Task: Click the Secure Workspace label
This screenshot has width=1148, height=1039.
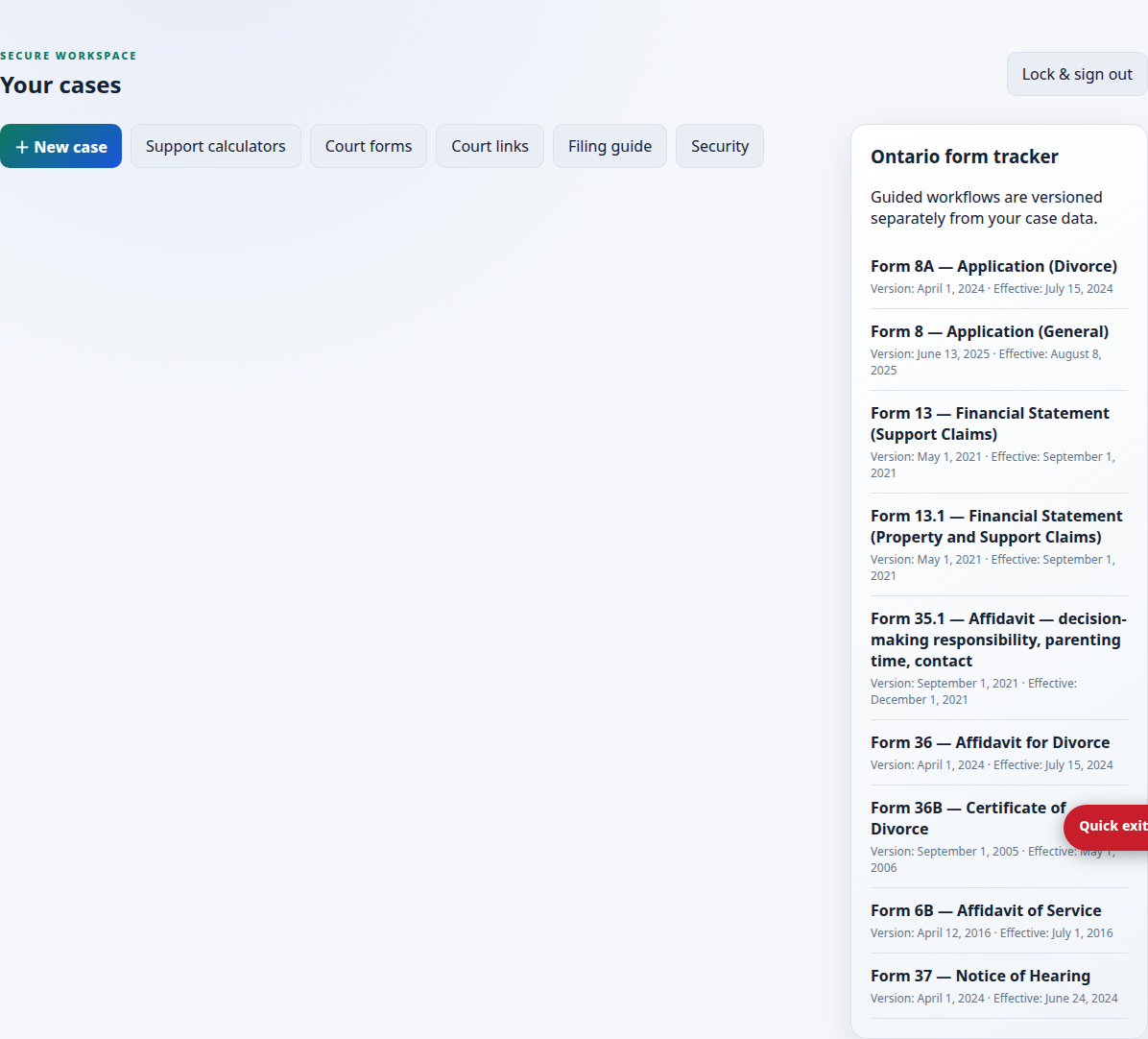Action: pos(68,56)
